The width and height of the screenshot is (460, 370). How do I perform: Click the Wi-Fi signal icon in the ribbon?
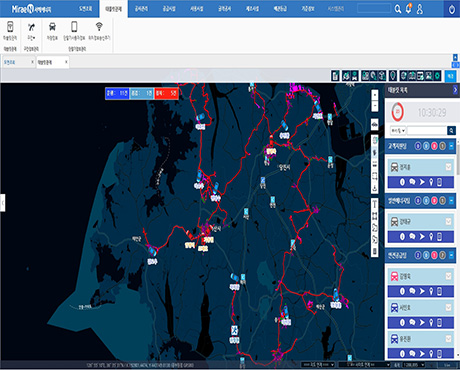point(99,26)
